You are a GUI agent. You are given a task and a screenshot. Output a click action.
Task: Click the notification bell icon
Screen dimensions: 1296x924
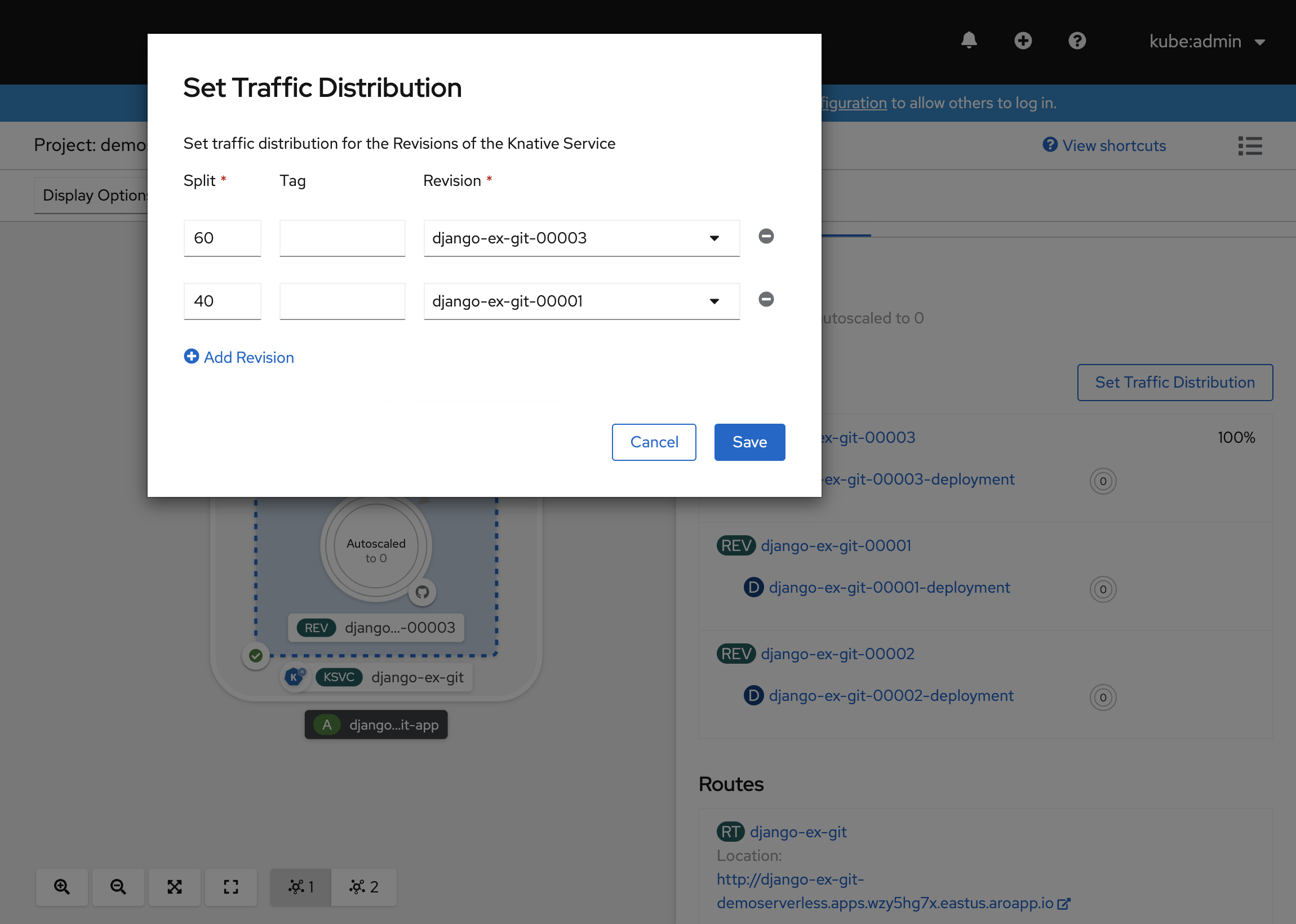(968, 41)
